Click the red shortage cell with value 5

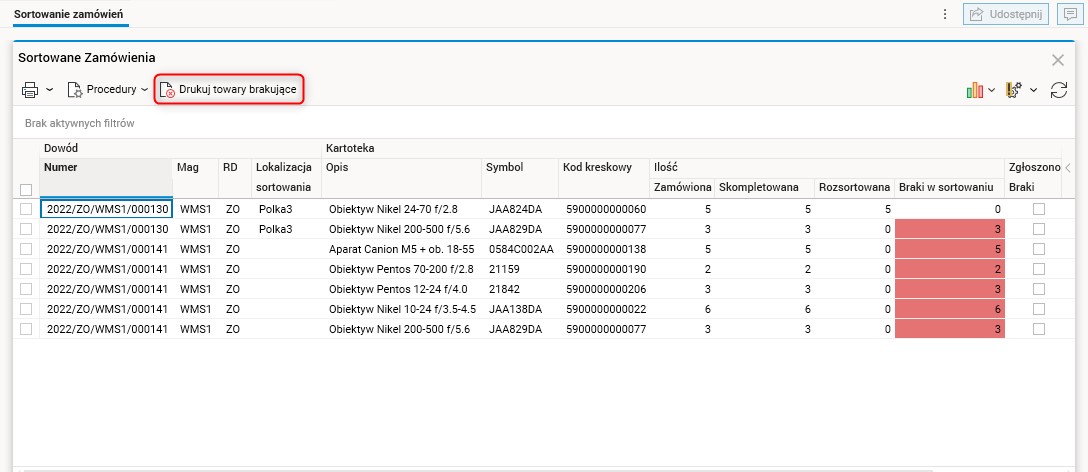(949, 248)
